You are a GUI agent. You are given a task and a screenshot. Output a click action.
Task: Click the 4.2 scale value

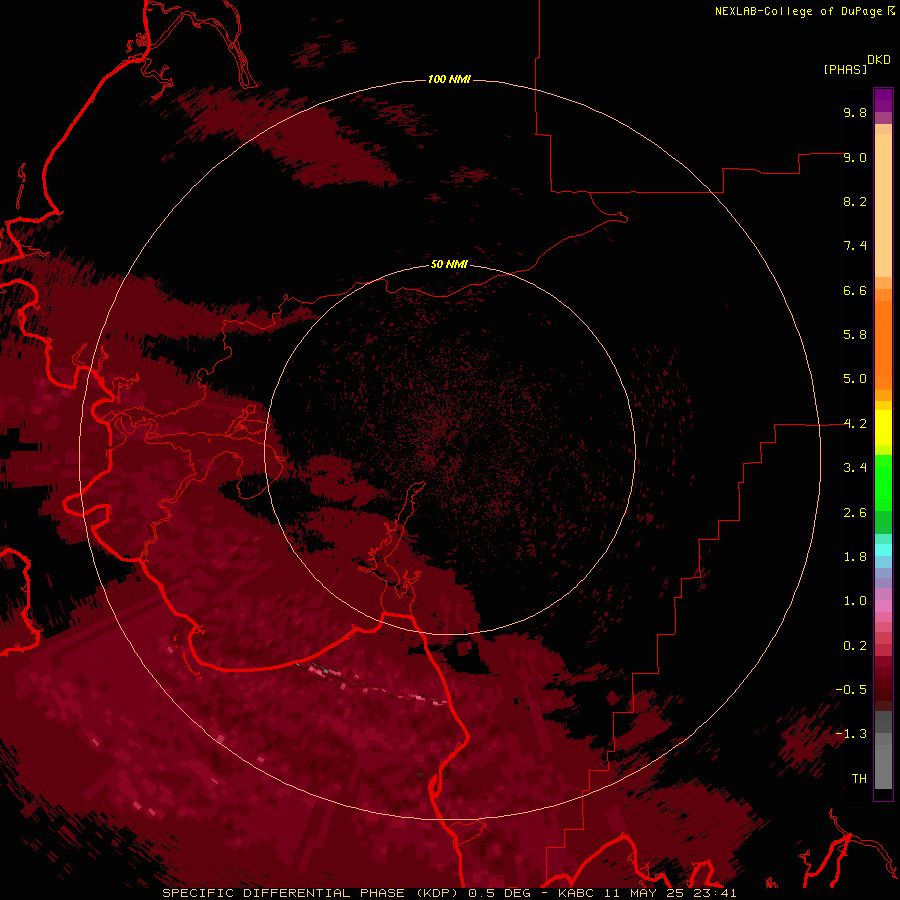[855, 424]
